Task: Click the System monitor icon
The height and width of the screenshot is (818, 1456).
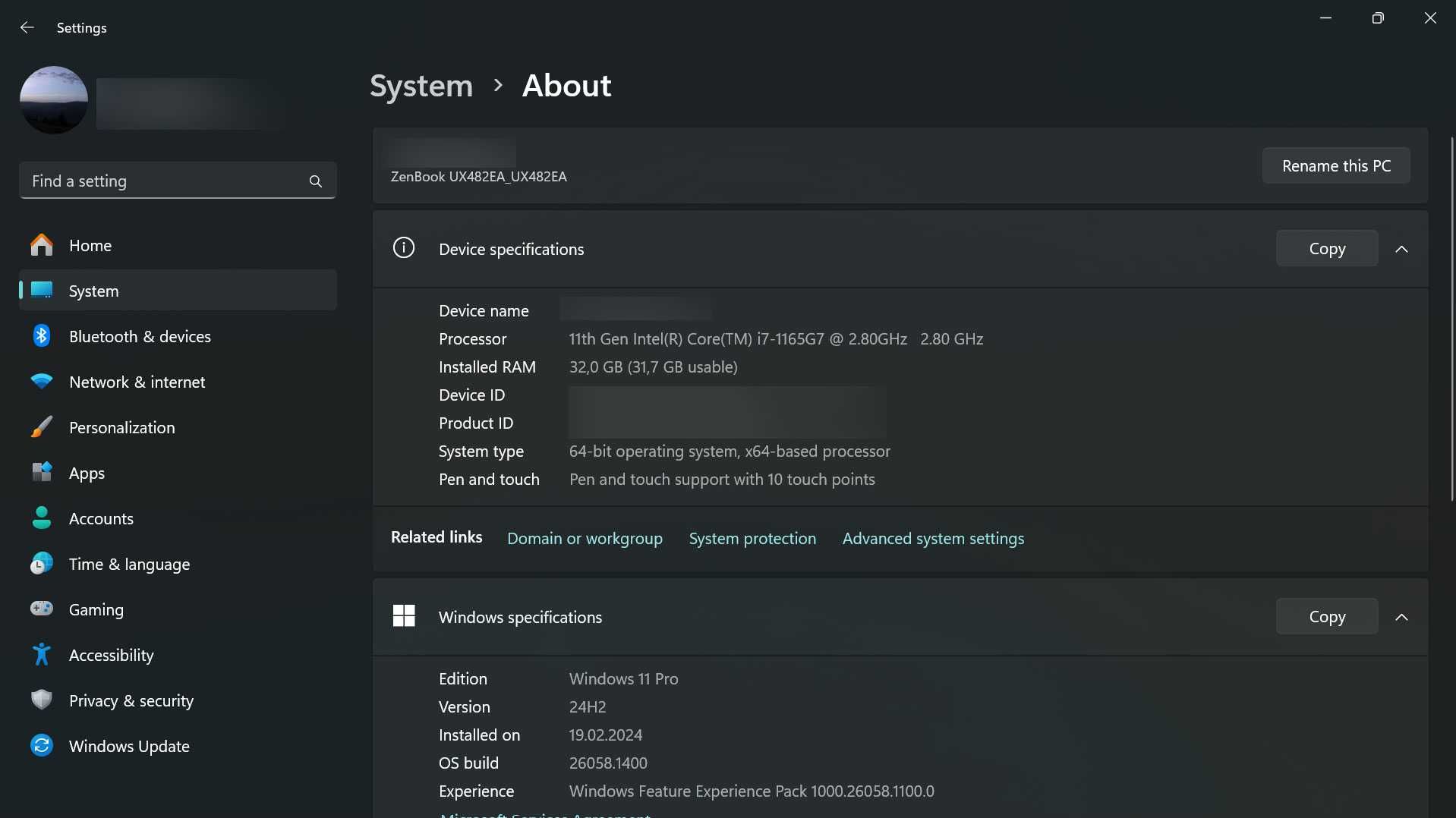Action: 42,291
